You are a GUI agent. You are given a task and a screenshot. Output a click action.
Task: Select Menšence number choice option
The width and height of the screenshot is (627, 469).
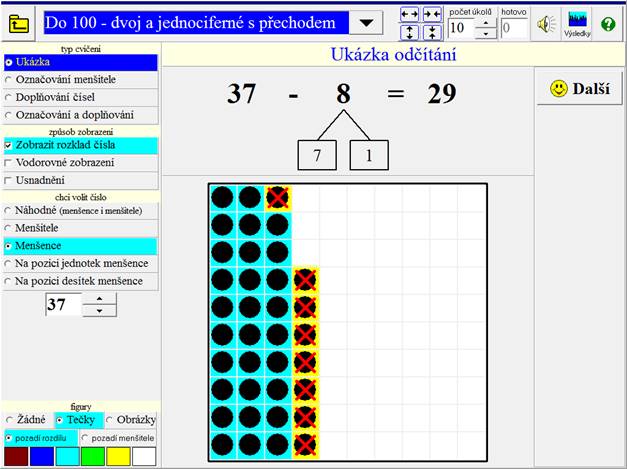tap(81, 246)
